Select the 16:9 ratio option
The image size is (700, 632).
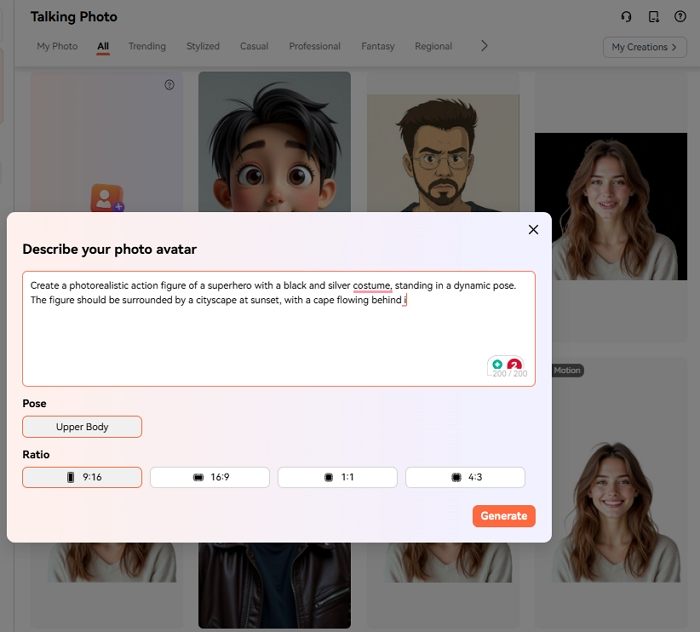click(x=210, y=477)
